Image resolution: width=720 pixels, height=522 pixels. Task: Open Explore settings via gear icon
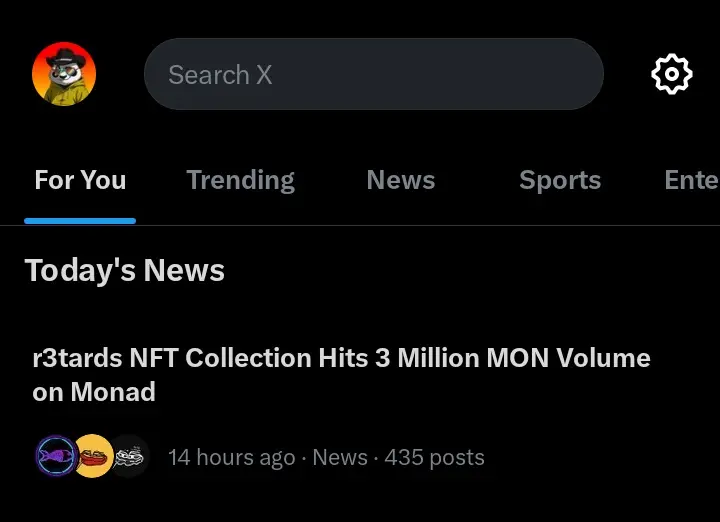672,74
